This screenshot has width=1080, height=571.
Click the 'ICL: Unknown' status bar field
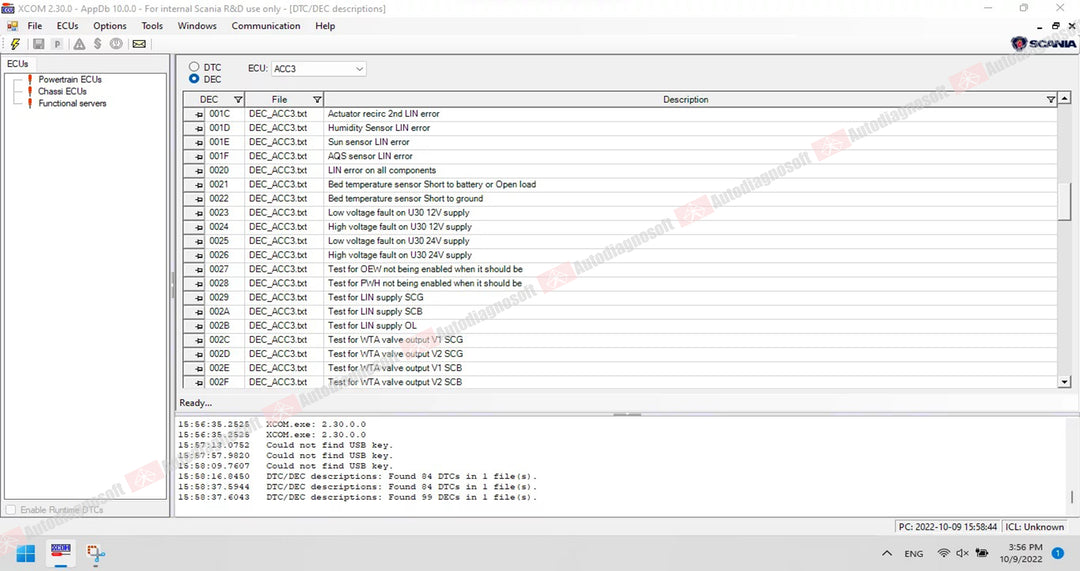[x=1035, y=527]
